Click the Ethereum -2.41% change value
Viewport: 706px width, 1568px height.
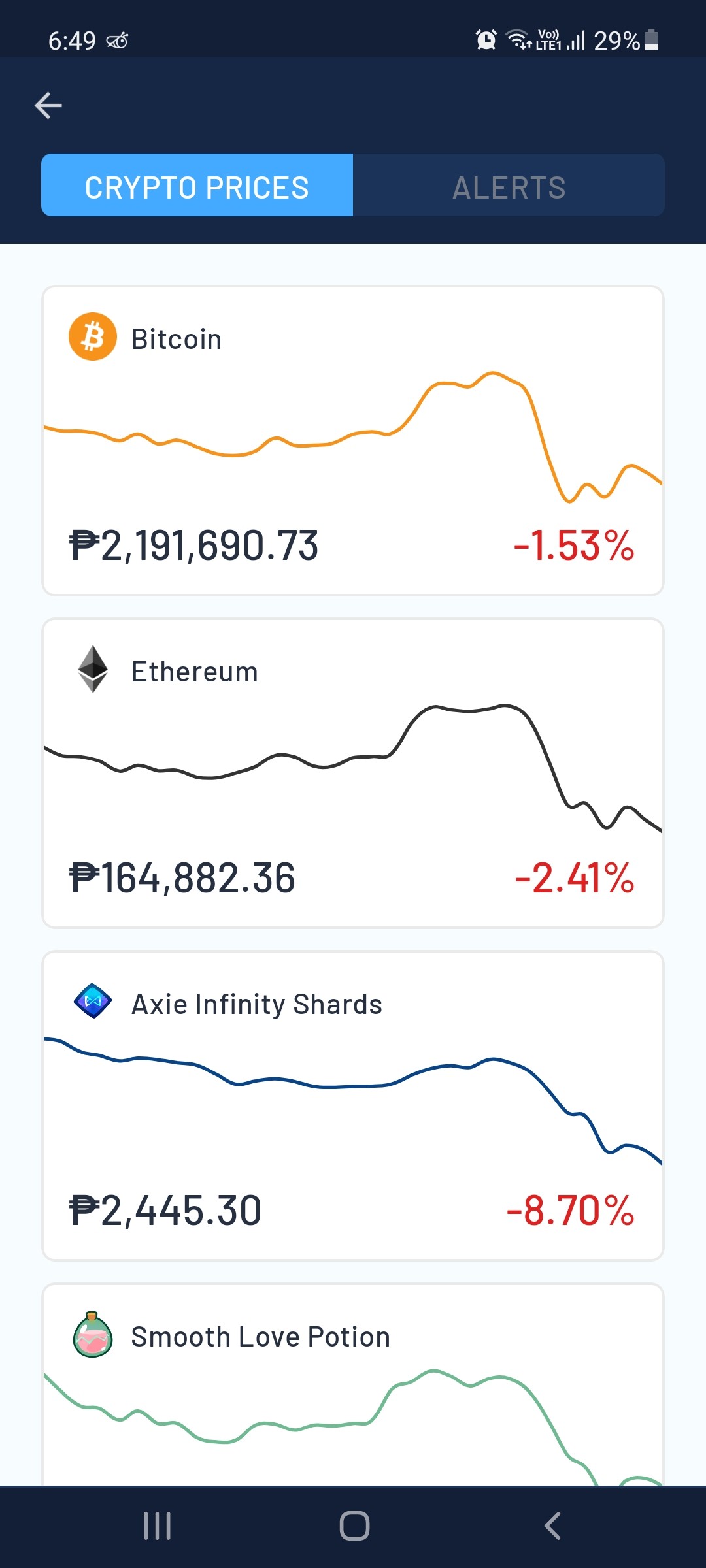pos(575,878)
